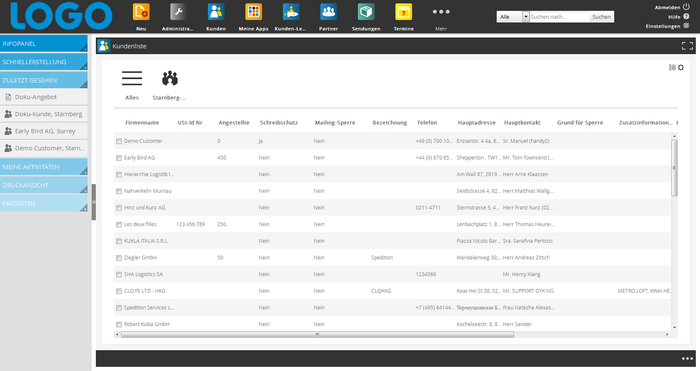Show more apps via Mehr dots

(x=441, y=12)
